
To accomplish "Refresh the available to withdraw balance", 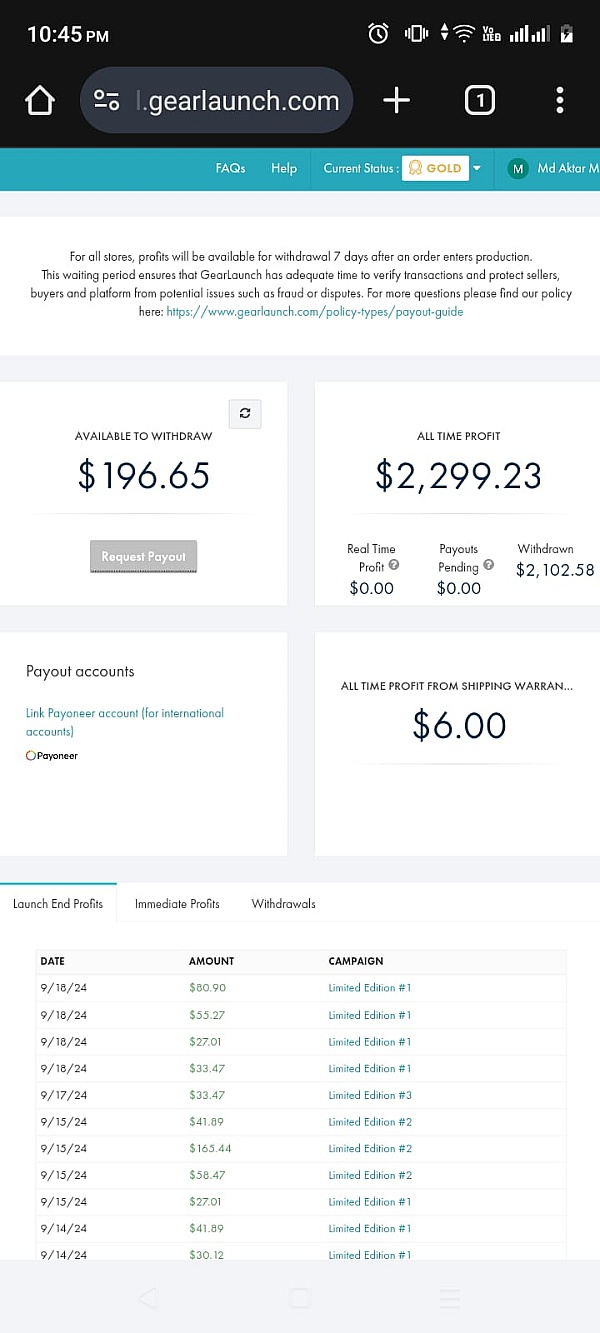I will [245, 413].
